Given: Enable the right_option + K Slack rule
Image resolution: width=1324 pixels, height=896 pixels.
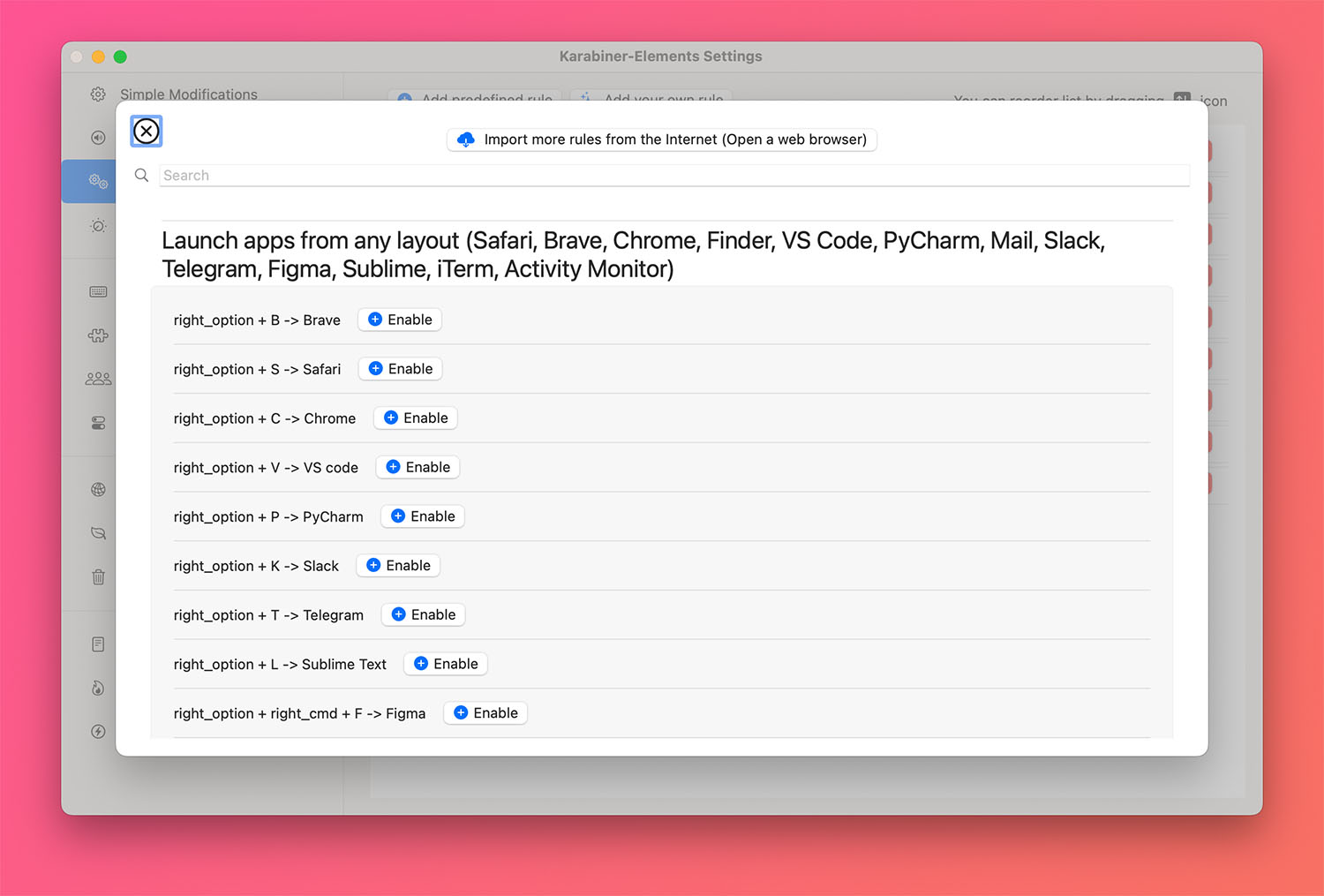Looking at the screenshot, I should [398, 566].
